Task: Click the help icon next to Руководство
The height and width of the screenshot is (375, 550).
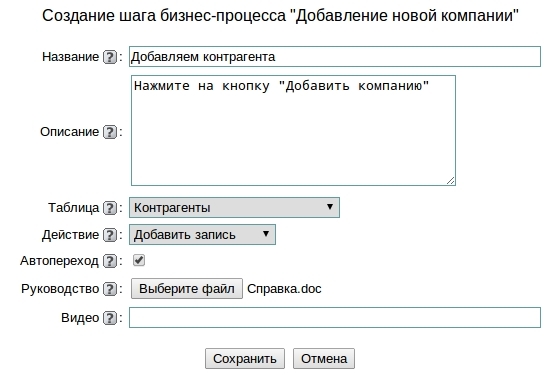Action: [110, 289]
